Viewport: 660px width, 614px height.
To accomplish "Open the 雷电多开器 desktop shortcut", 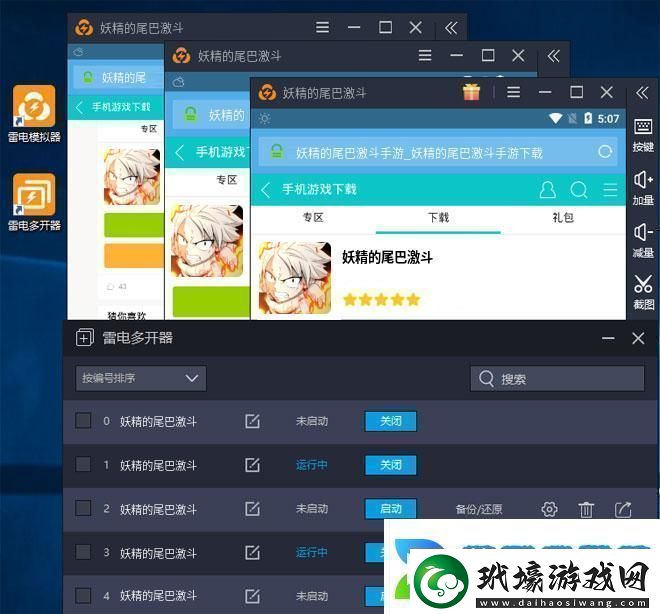I will click(x=34, y=202).
